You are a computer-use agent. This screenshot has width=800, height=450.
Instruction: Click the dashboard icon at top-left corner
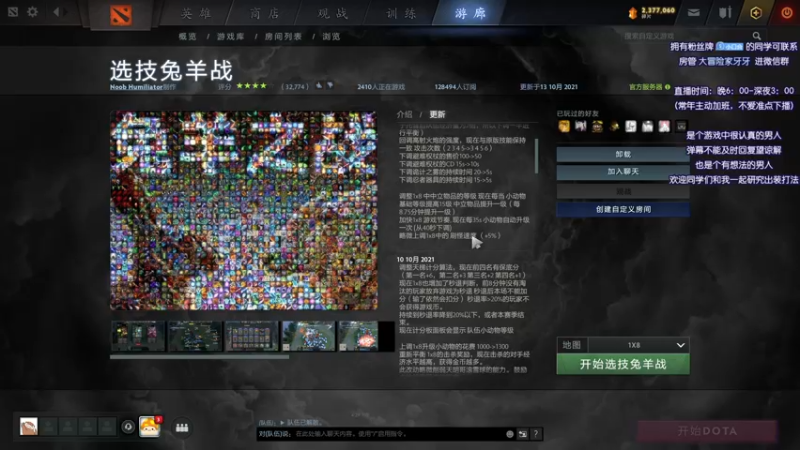point(13,11)
